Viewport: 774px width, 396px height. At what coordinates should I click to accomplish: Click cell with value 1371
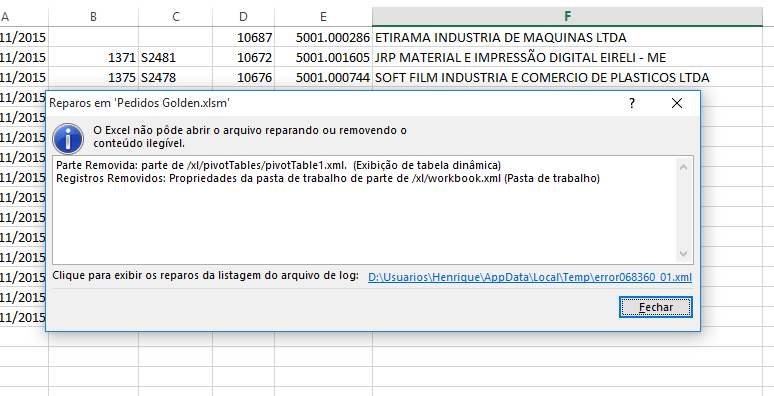94,57
